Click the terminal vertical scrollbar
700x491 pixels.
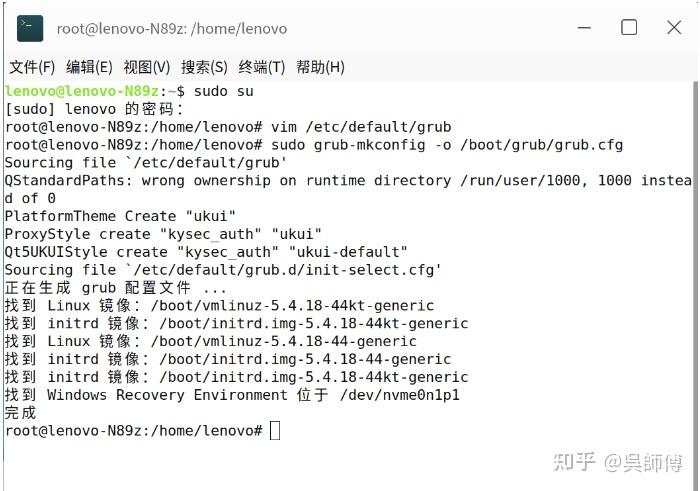(x=696, y=286)
